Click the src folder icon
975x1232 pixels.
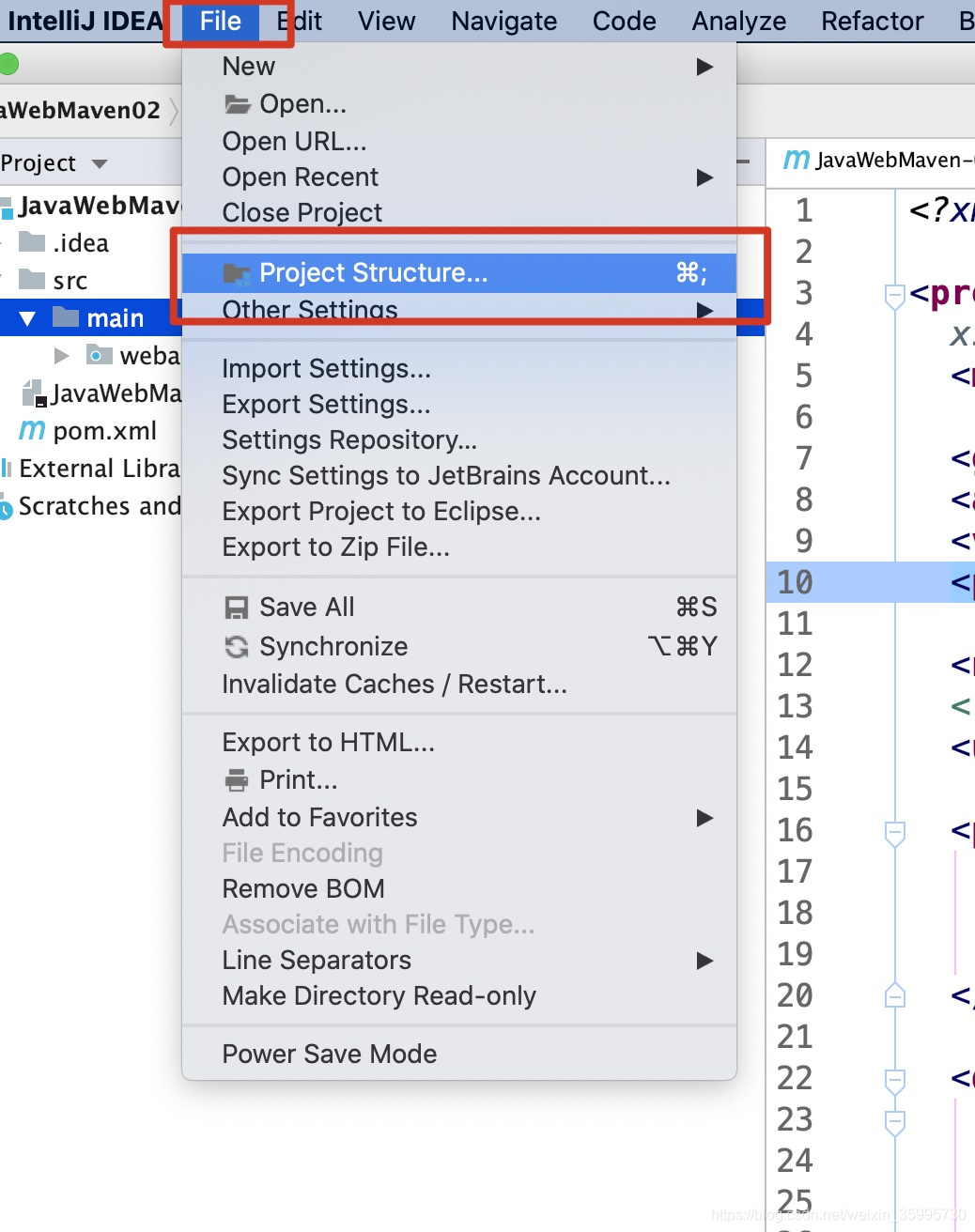pos(32,280)
